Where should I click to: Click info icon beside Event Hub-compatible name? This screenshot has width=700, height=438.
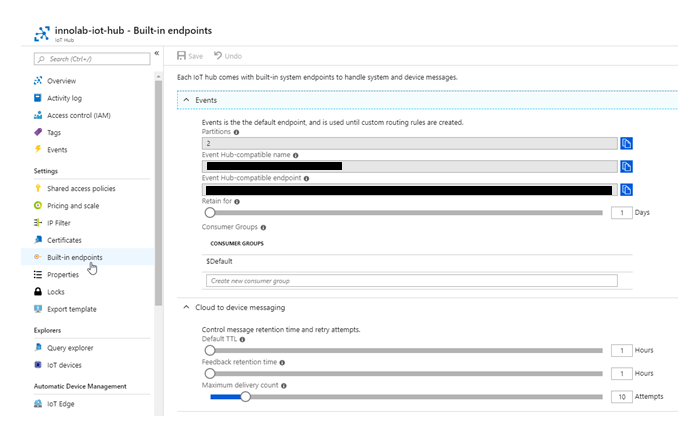[296, 155]
